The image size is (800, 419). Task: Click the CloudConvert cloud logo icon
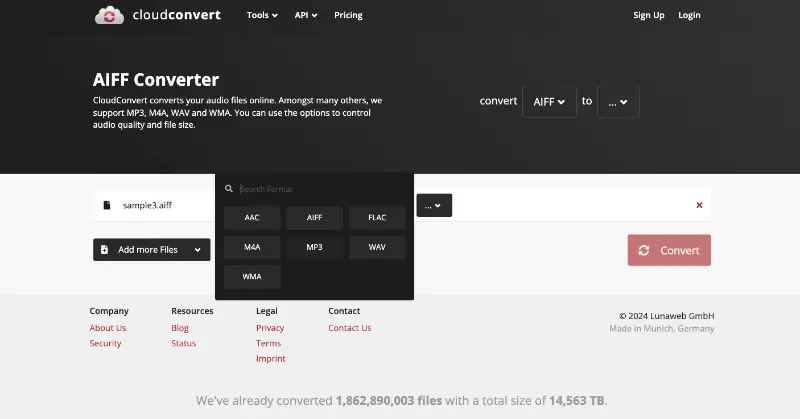tap(109, 15)
